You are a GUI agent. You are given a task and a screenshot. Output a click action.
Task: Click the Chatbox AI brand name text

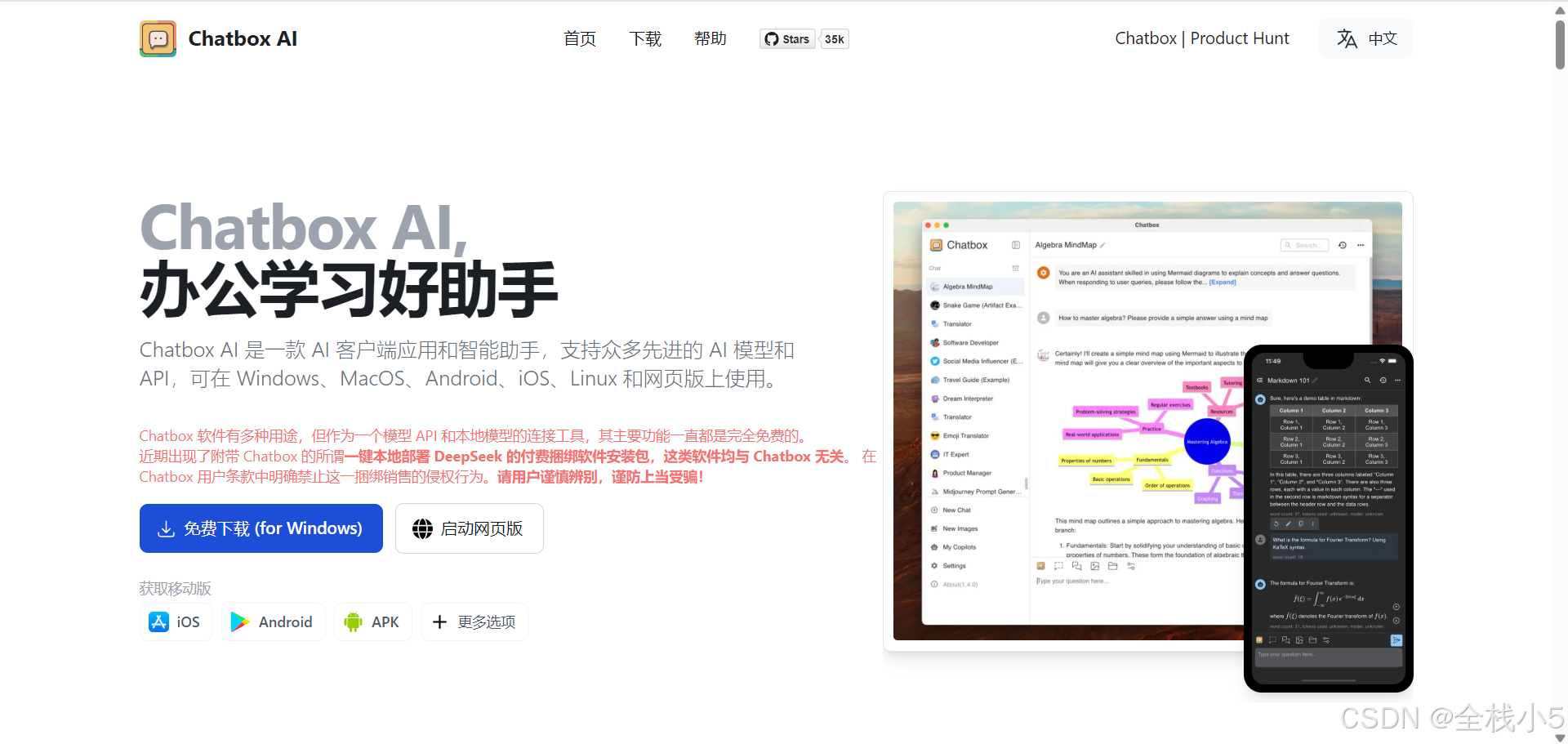tap(243, 38)
